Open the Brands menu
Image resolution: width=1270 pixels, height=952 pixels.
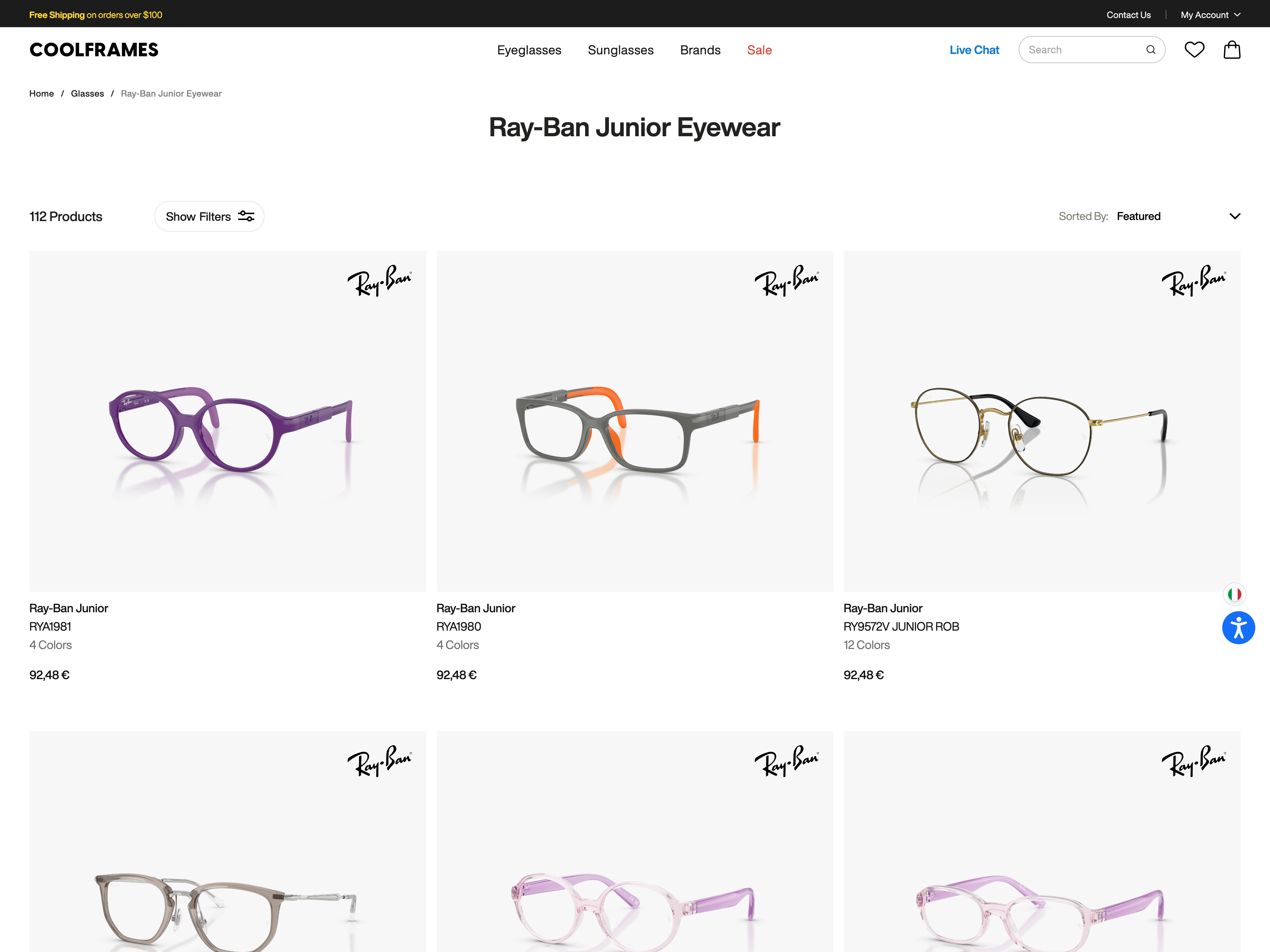tap(700, 50)
